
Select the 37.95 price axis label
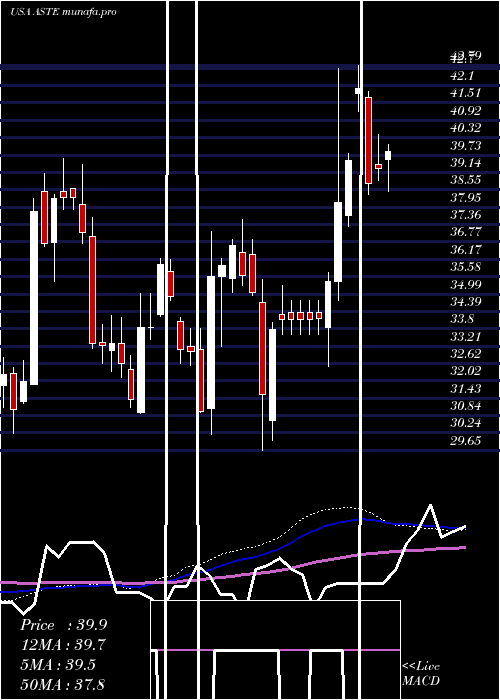click(x=466, y=197)
